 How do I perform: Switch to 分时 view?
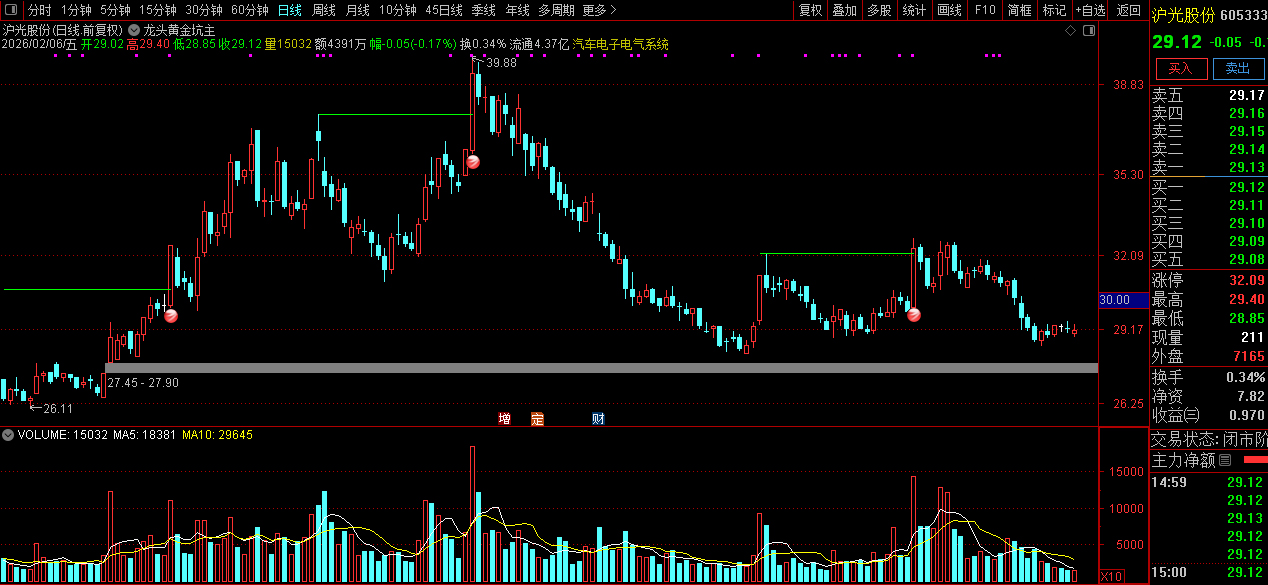(38, 10)
